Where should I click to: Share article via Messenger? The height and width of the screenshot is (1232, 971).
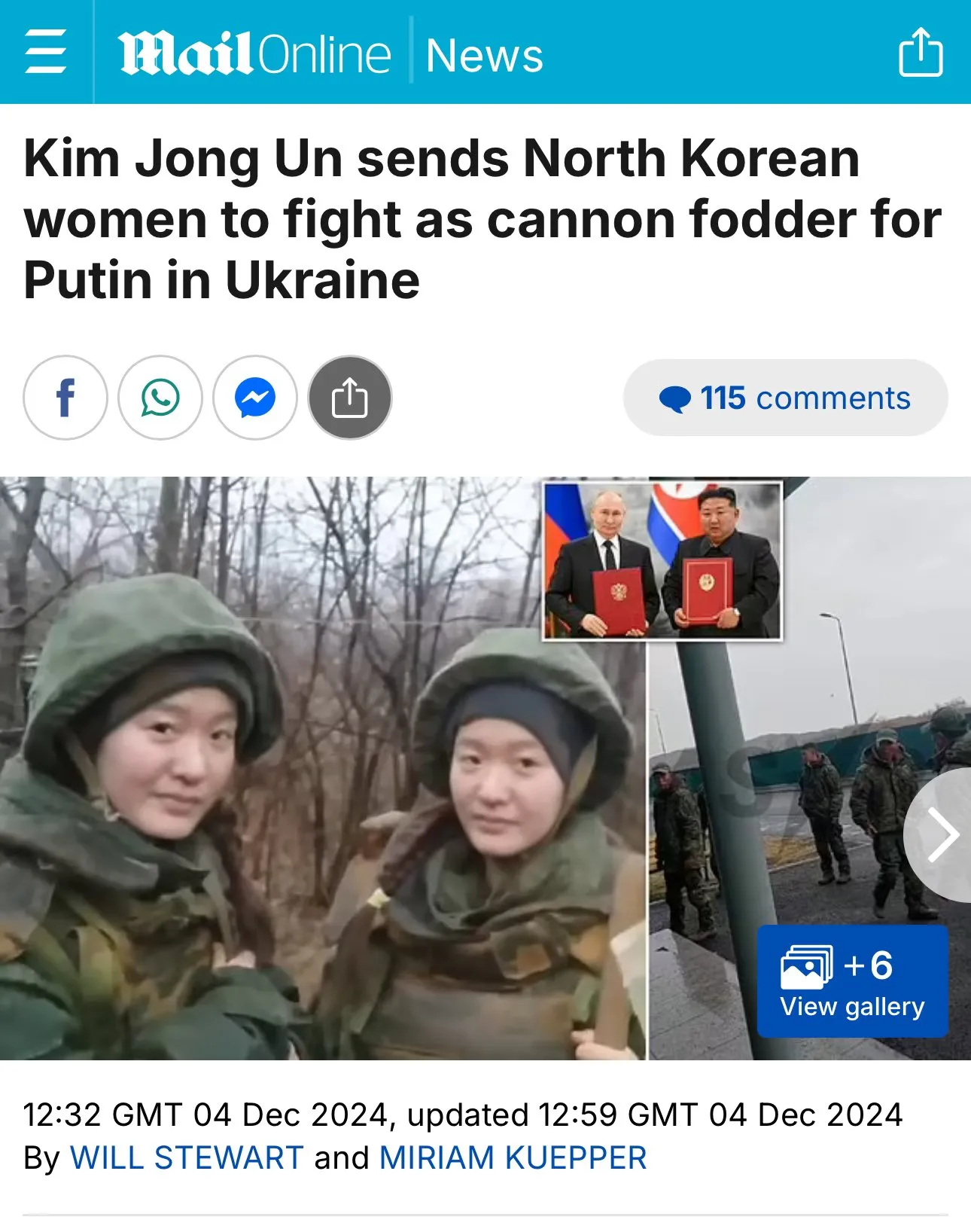[255, 398]
